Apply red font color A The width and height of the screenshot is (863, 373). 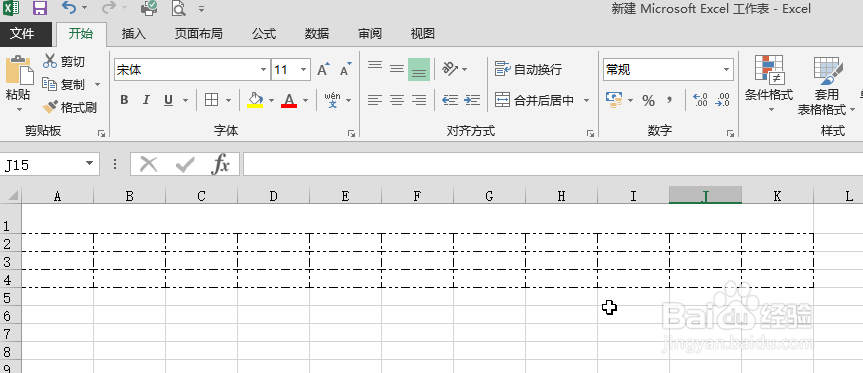click(x=289, y=100)
